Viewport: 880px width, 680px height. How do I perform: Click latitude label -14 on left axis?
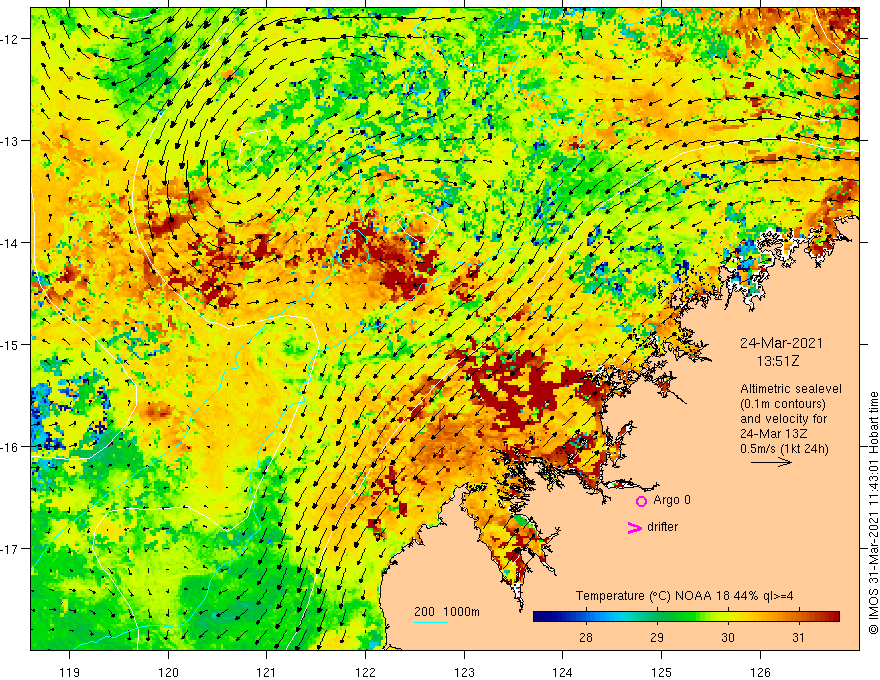click(10, 243)
